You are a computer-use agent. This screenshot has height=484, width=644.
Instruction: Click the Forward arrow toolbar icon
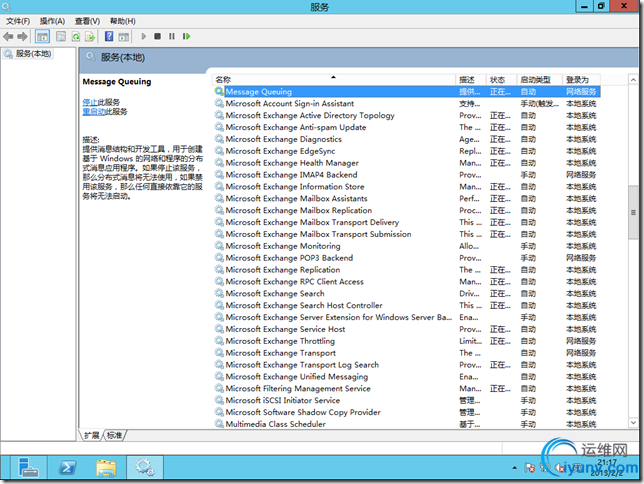tap(23, 37)
